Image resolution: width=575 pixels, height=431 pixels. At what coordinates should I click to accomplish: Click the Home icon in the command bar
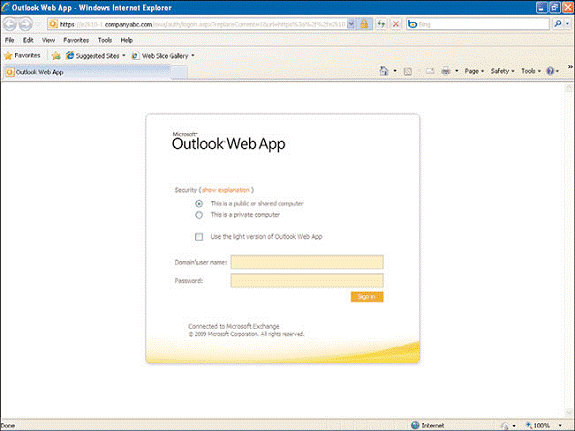pos(384,71)
